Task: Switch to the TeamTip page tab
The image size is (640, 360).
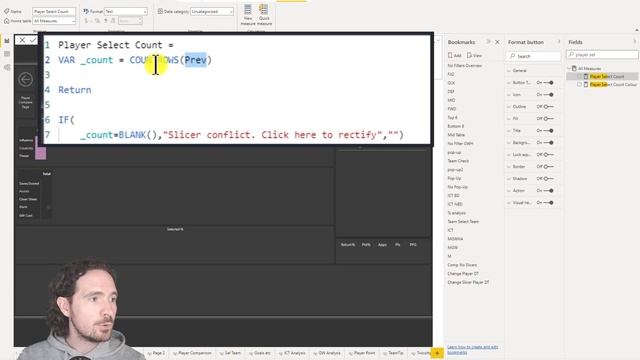Action: pos(393,353)
